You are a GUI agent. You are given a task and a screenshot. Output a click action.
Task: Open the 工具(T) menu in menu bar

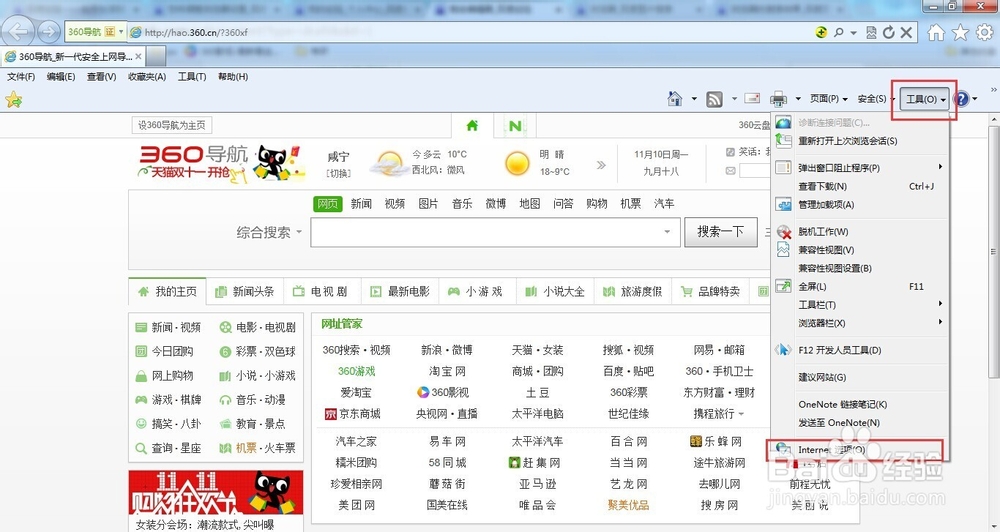192,77
